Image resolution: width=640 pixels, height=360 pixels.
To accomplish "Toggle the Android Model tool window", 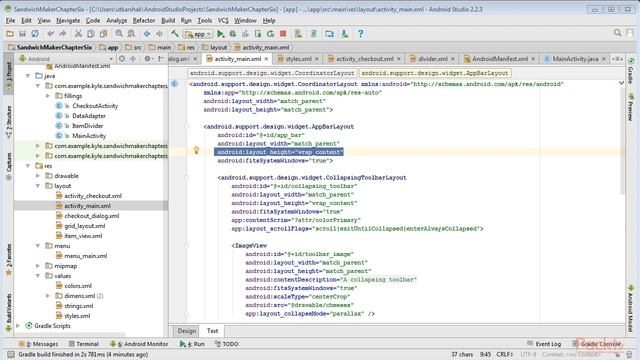I will coord(631,309).
